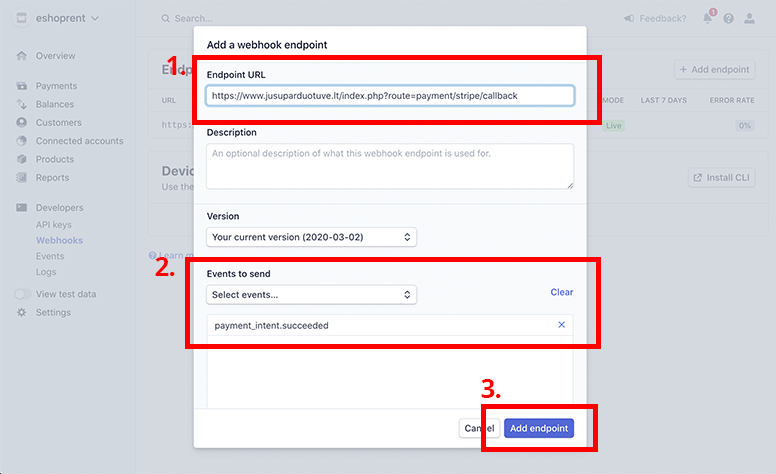This screenshot has height=474, width=776.
Task: Toggle the View test data switch
Action: pyautogui.click(x=22, y=294)
